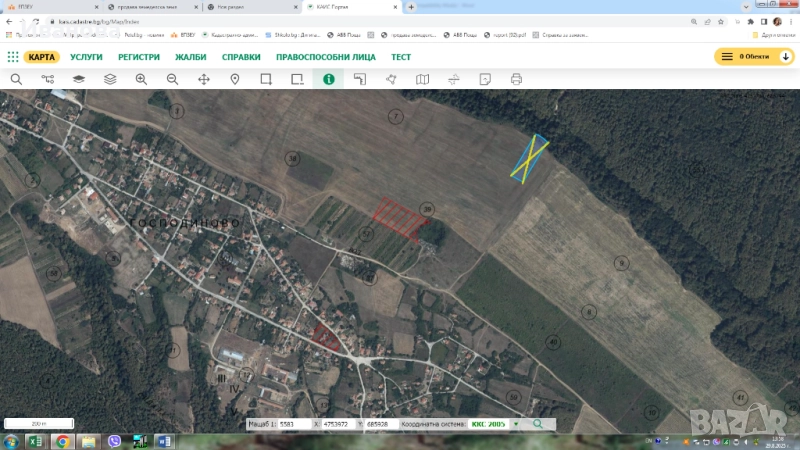
Task: Open Chrome from the taskbar
Action: pyautogui.click(x=62, y=441)
